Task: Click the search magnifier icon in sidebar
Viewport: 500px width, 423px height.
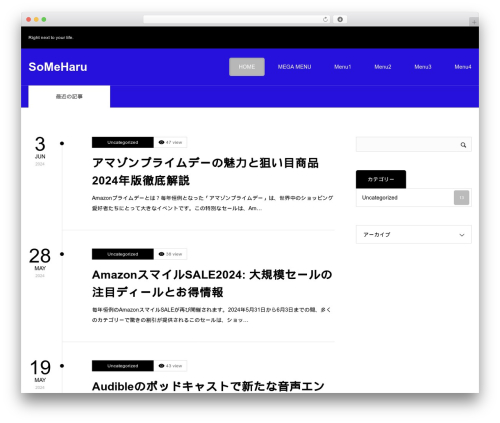Action: click(x=463, y=145)
